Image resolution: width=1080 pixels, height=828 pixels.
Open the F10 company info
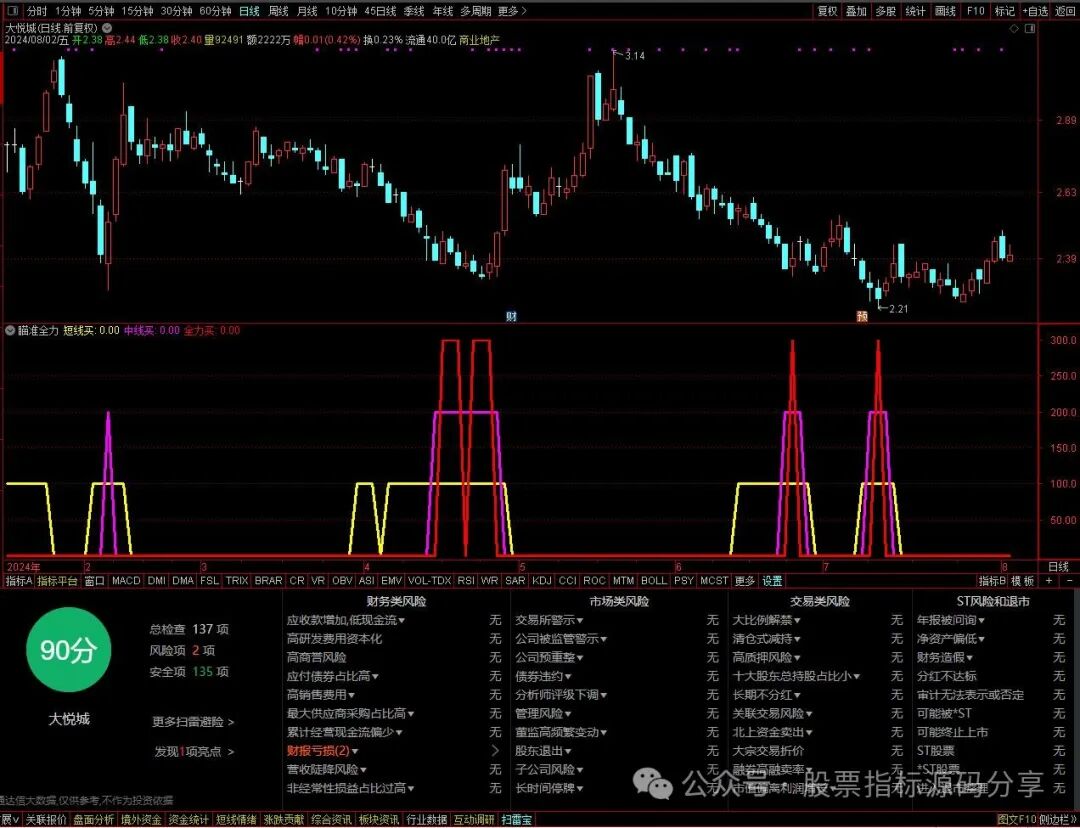click(x=975, y=11)
